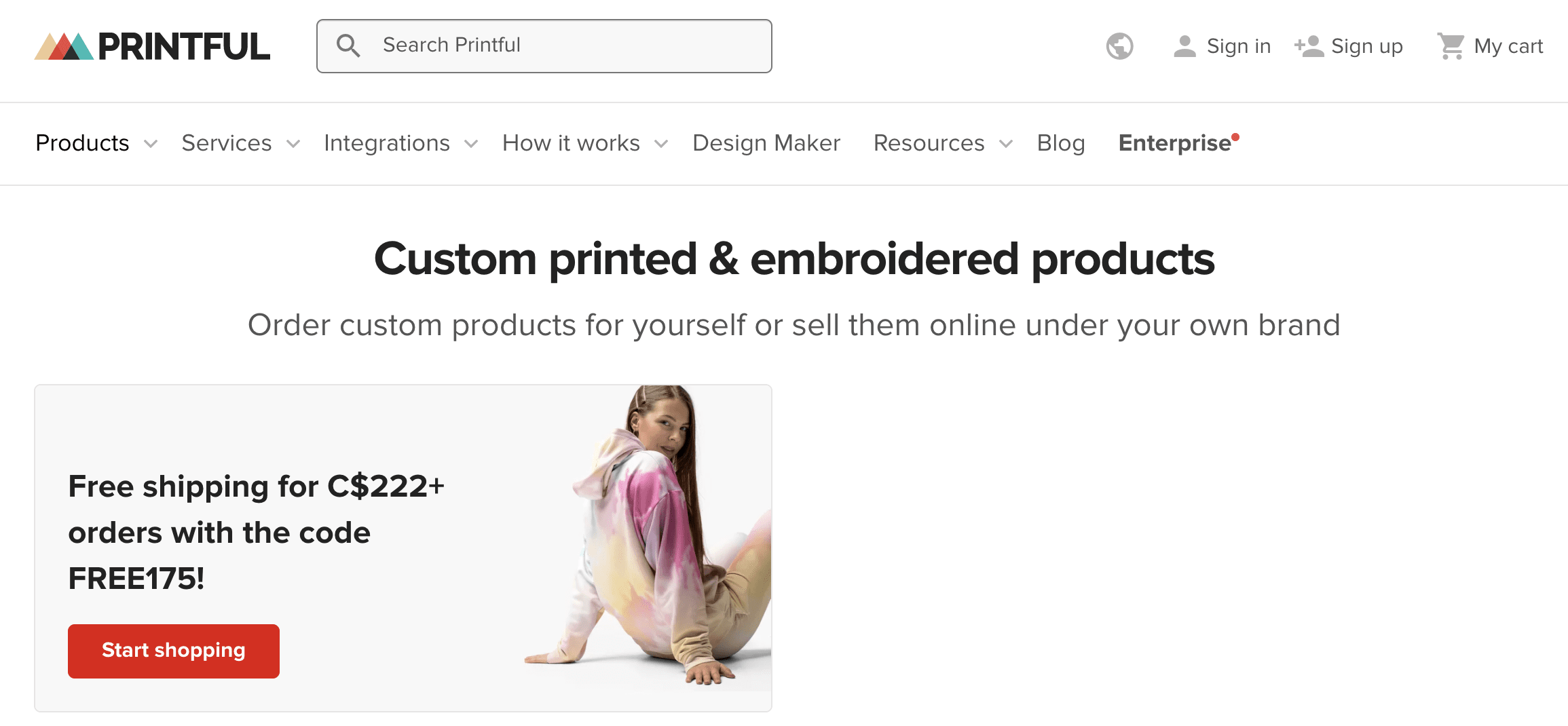The image size is (1568, 726).
Task: Expand the How it works chevron
Action: point(661,144)
